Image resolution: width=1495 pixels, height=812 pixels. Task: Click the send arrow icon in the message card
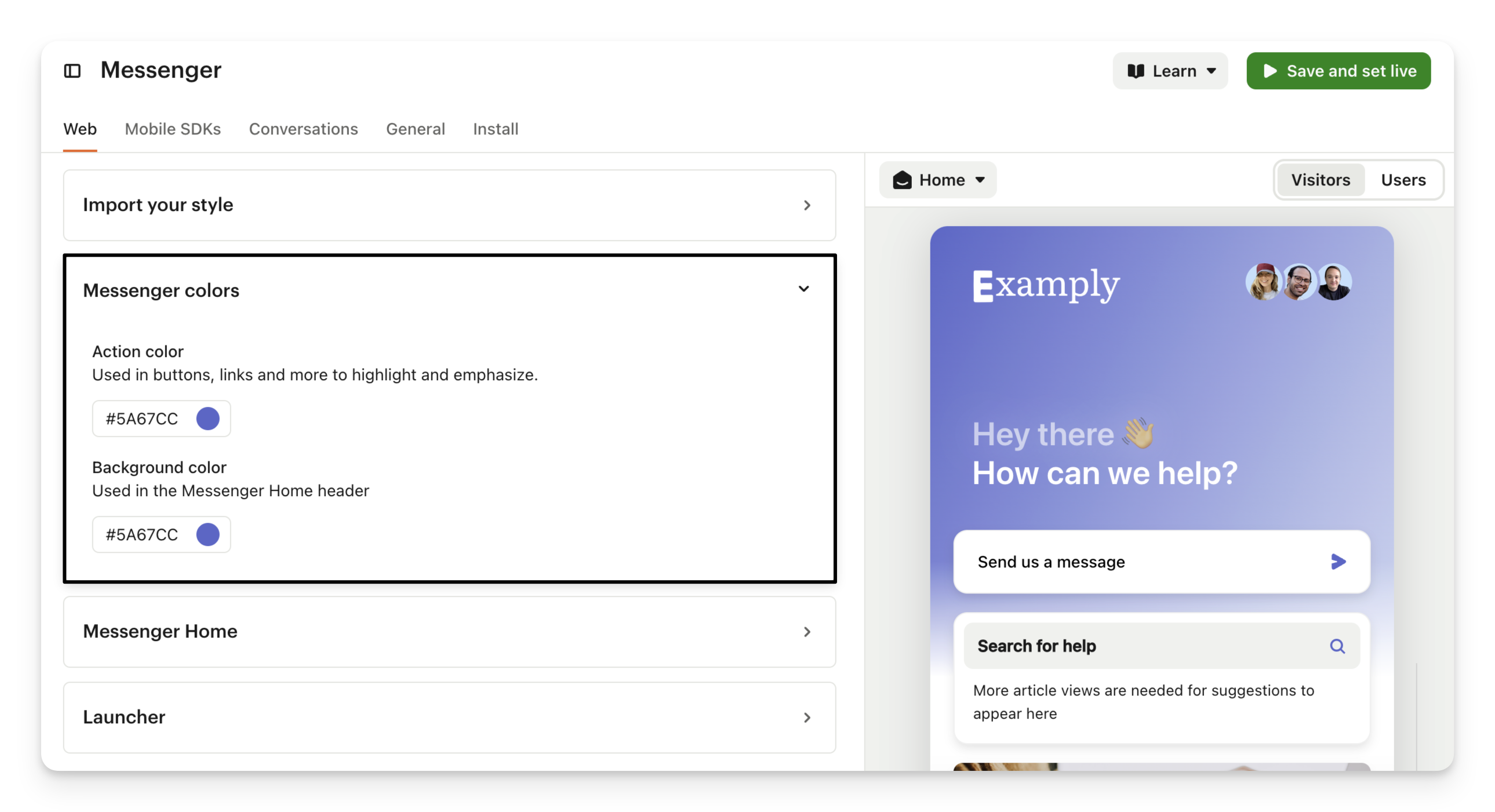(x=1338, y=561)
